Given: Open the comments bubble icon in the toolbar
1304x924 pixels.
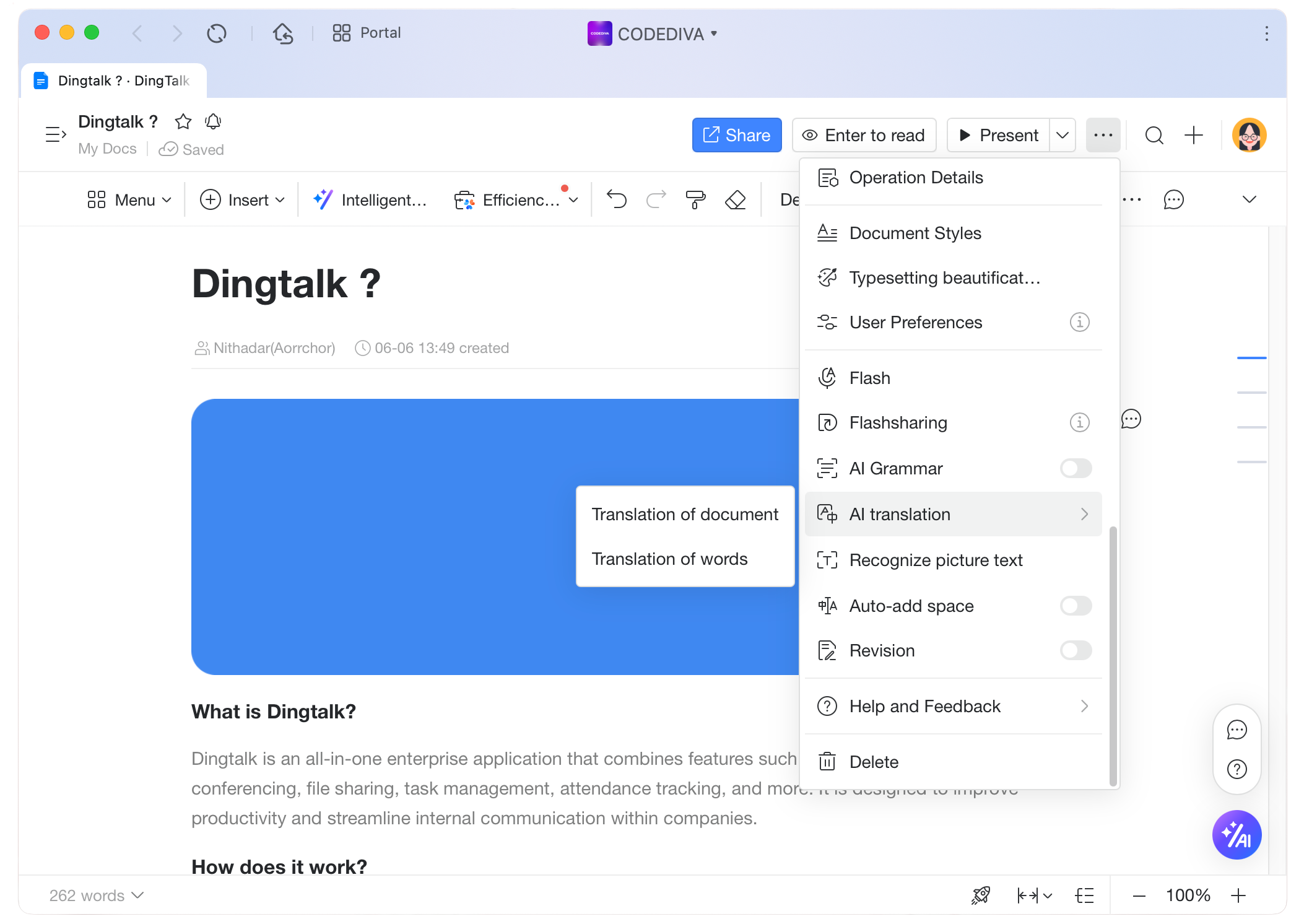Looking at the screenshot, I should click(x=1173, y=199).
